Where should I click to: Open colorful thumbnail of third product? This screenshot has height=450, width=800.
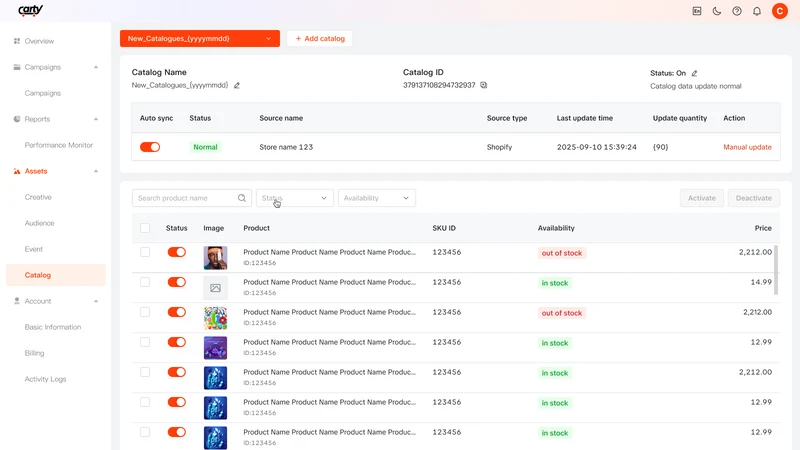click(x=215, y=318)
